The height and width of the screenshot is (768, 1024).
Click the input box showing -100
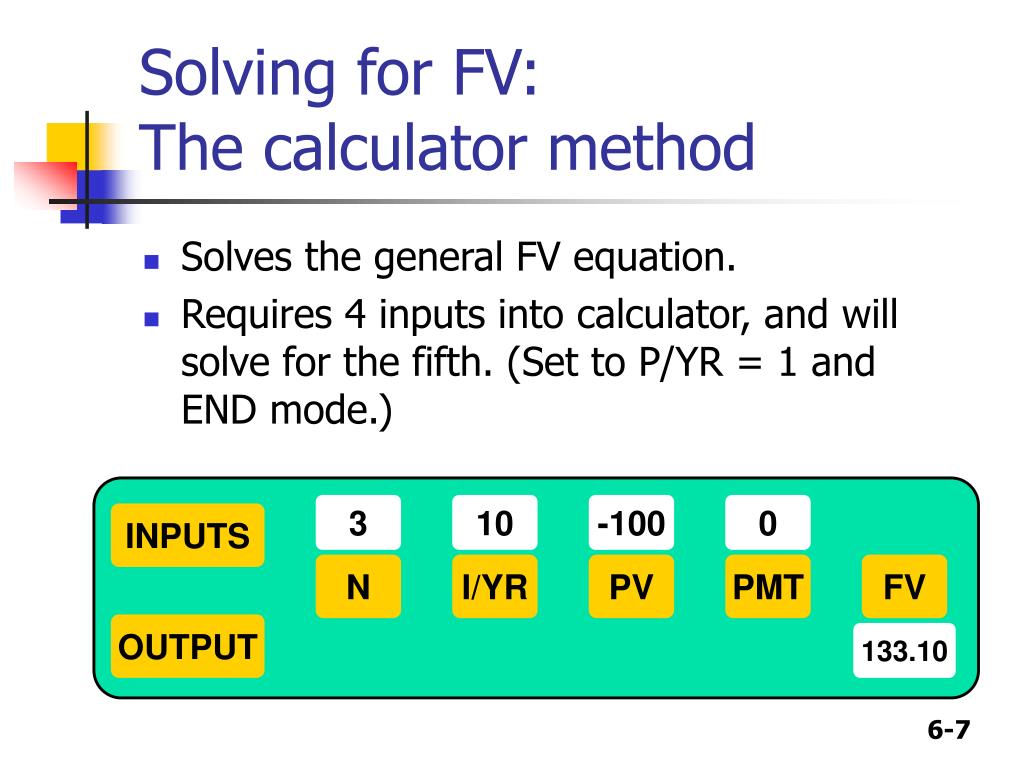[631, 522]
